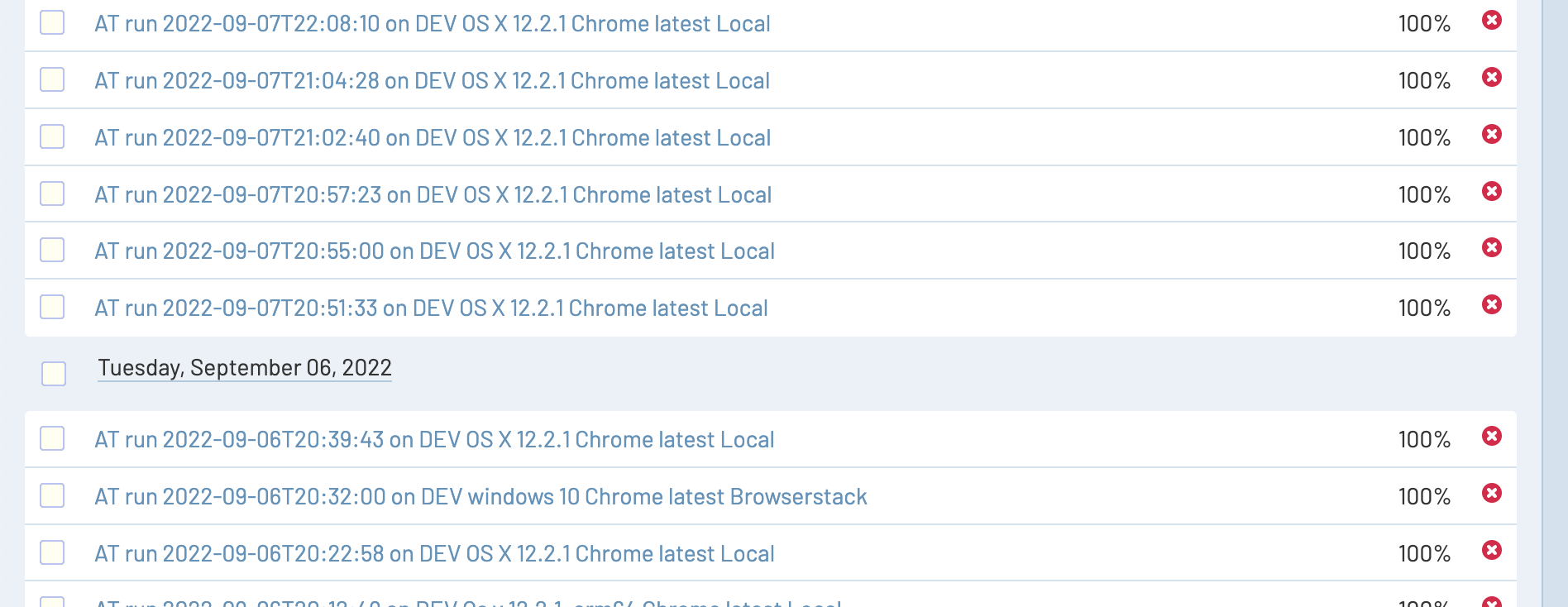Select checkbox for 22:08:10 run
This screenshot has width=1568, height=607.
coord(52,22)
